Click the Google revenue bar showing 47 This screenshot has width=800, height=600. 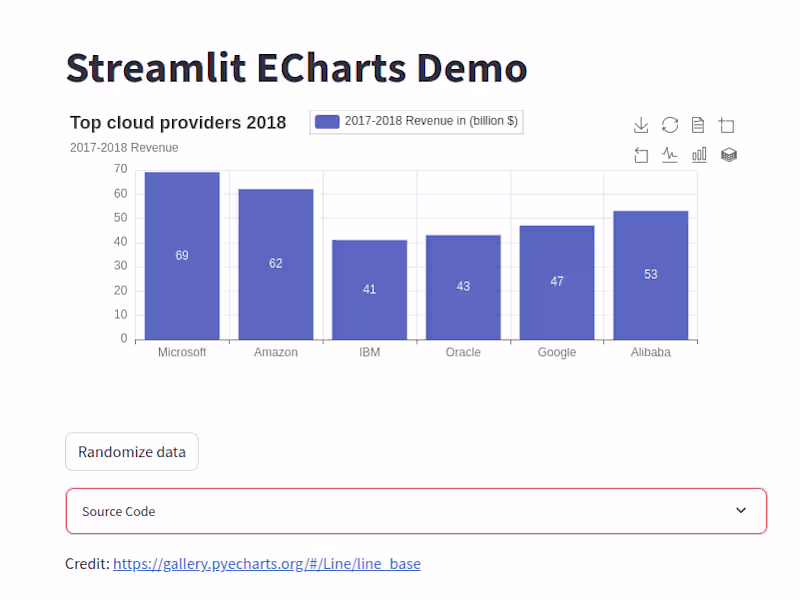point(557,281)
